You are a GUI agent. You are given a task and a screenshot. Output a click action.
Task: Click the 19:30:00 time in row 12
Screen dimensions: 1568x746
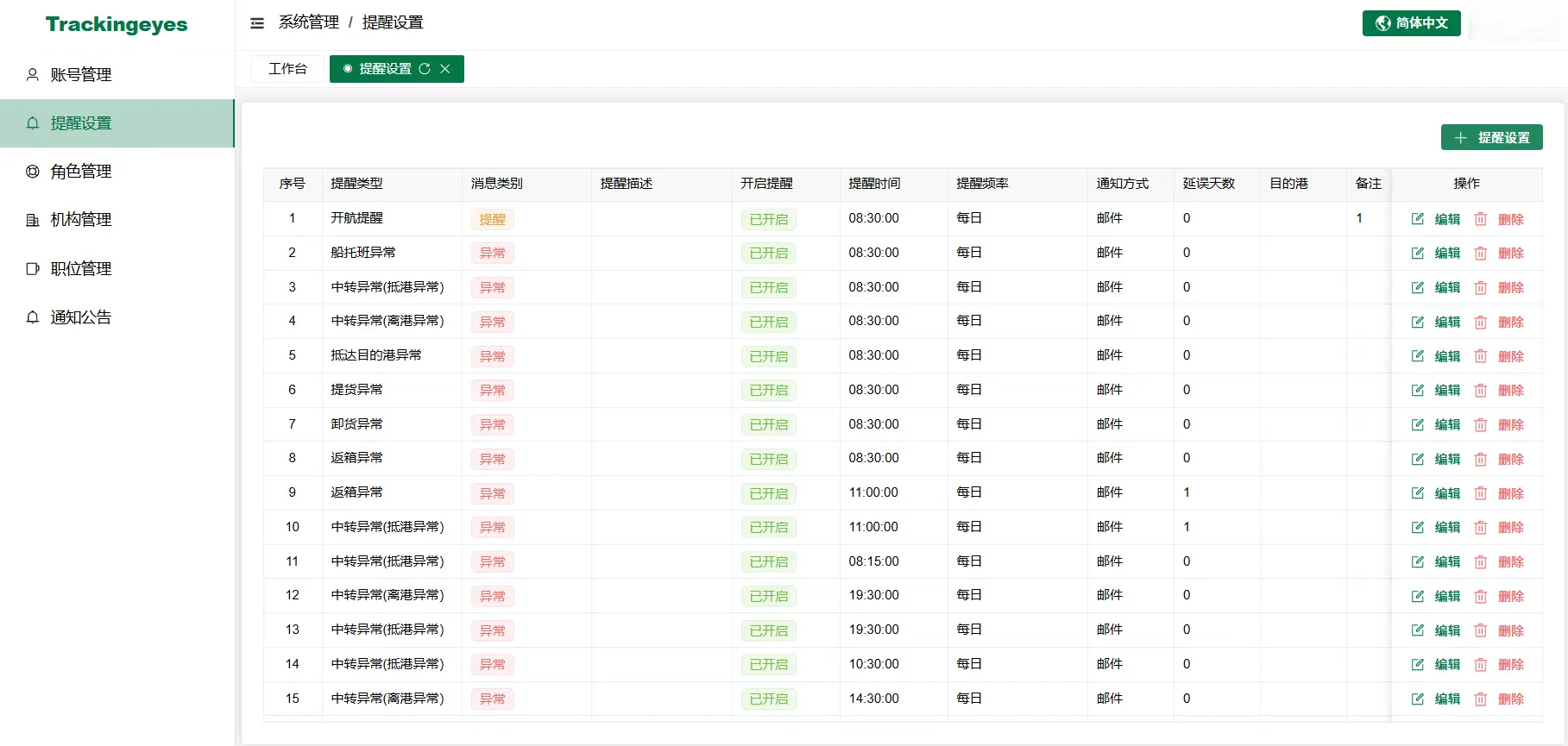click(873, 595)
